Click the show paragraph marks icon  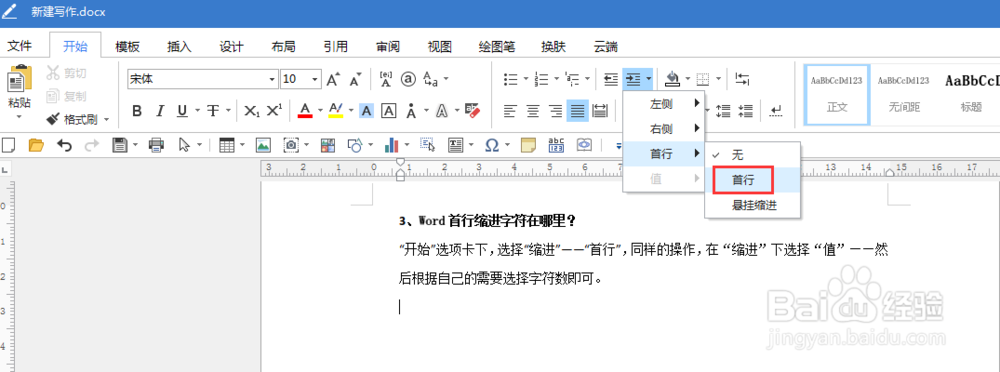point(776,111)
